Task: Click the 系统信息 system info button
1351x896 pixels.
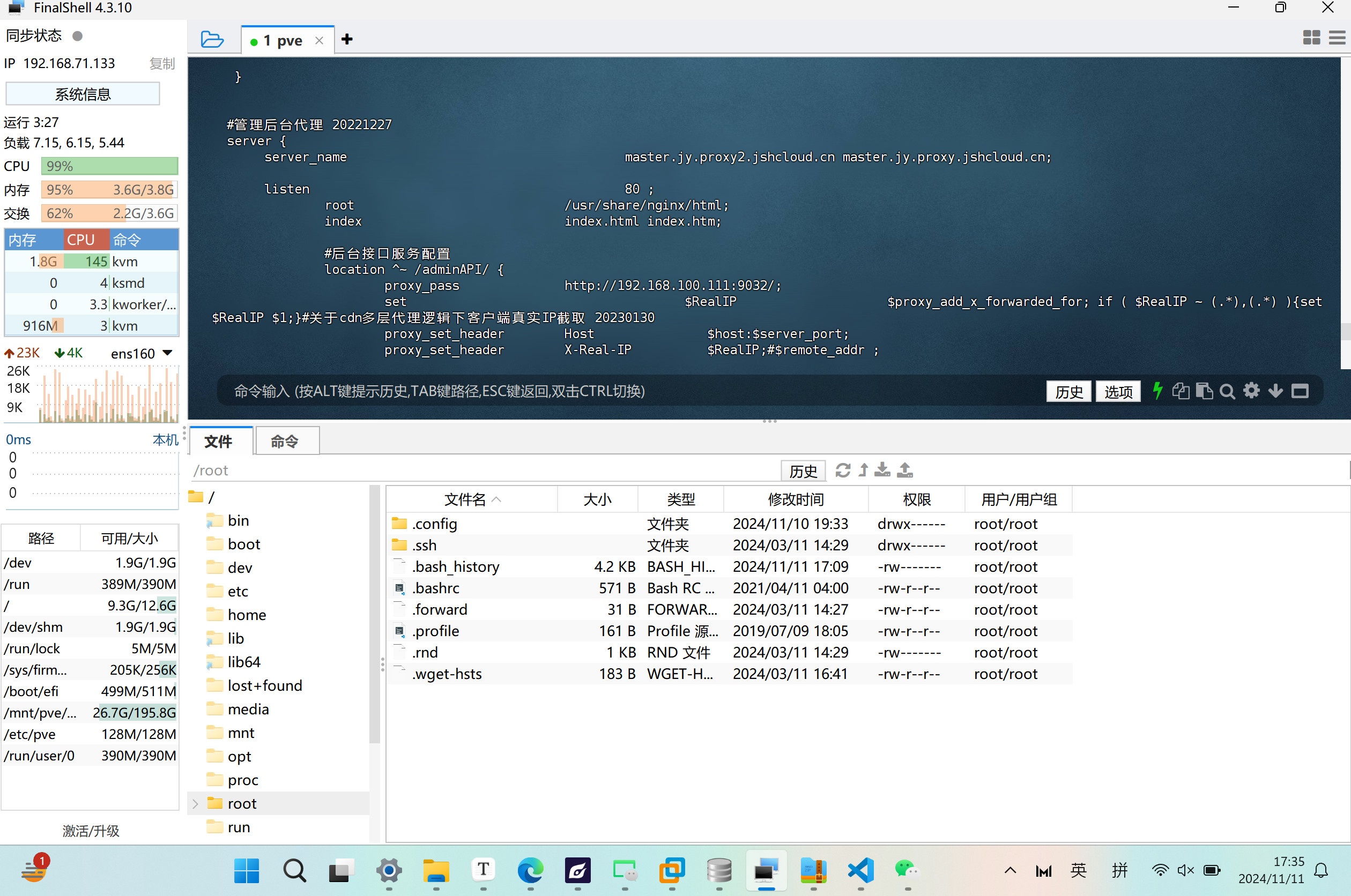Action: 83,94
